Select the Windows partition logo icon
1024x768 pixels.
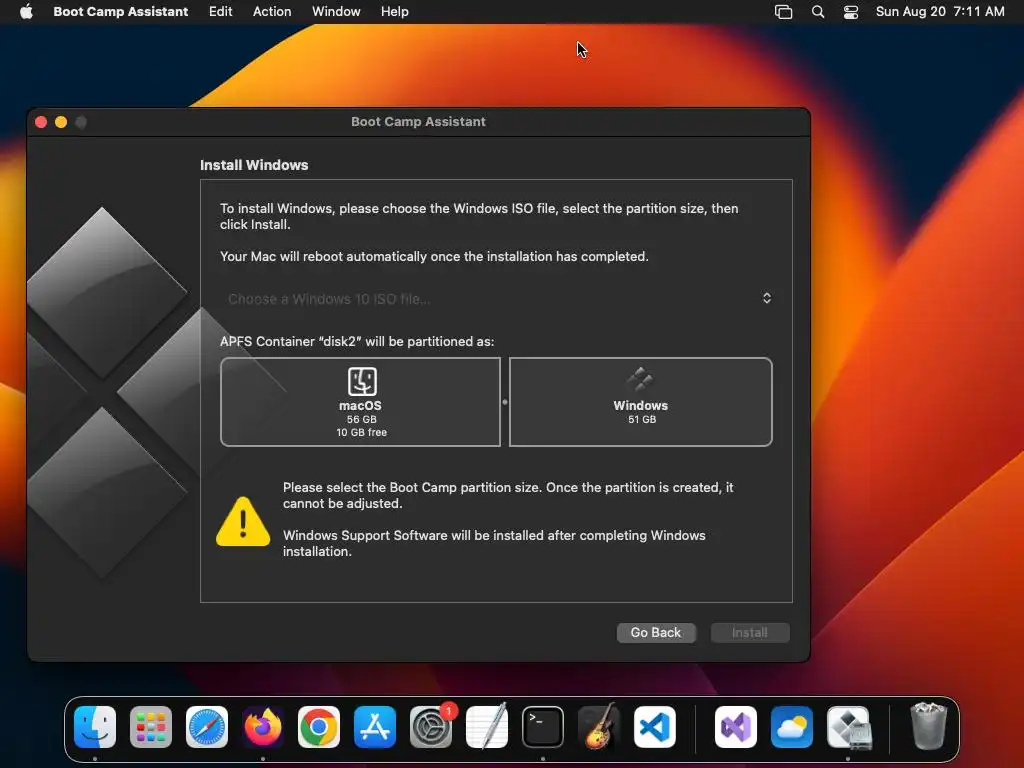(640, 379)
